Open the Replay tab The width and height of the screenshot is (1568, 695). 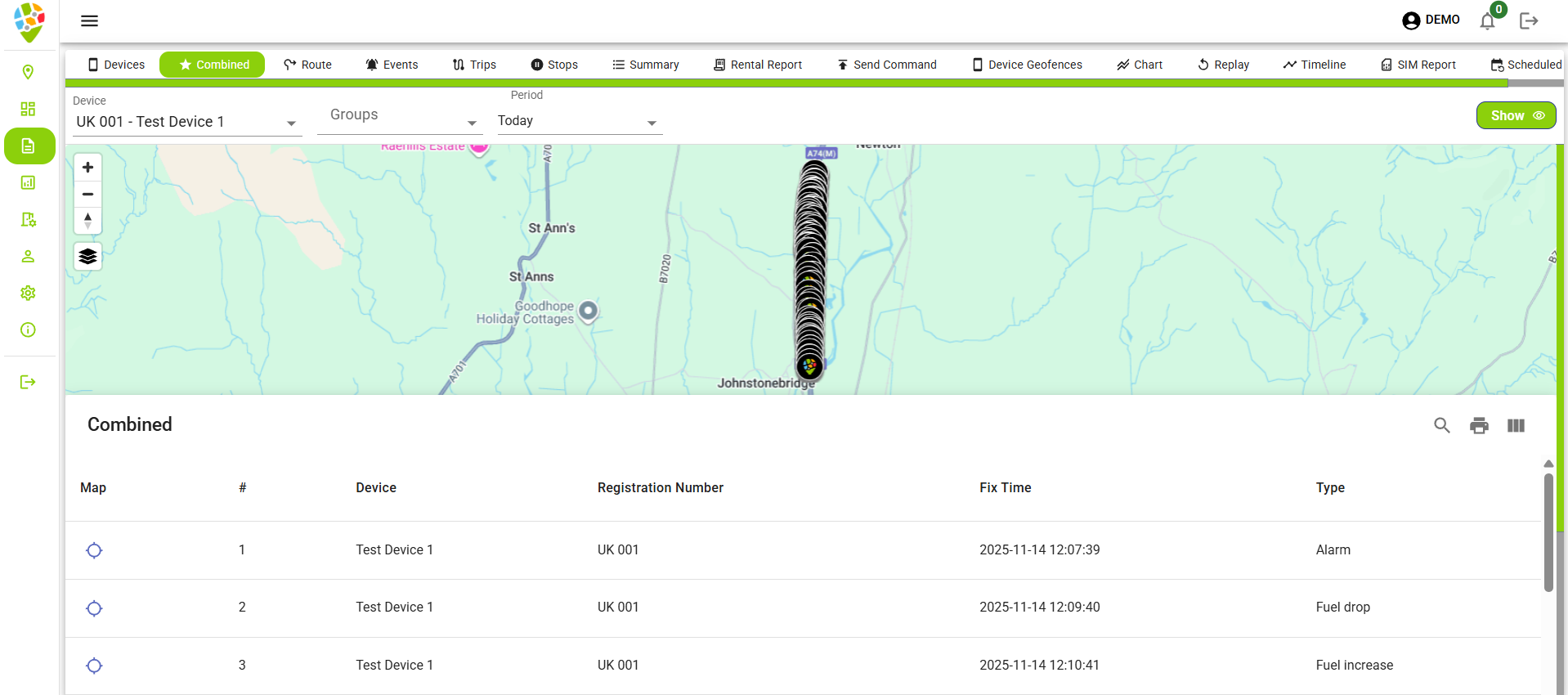pyautogui.click(x=1223, y=65)
